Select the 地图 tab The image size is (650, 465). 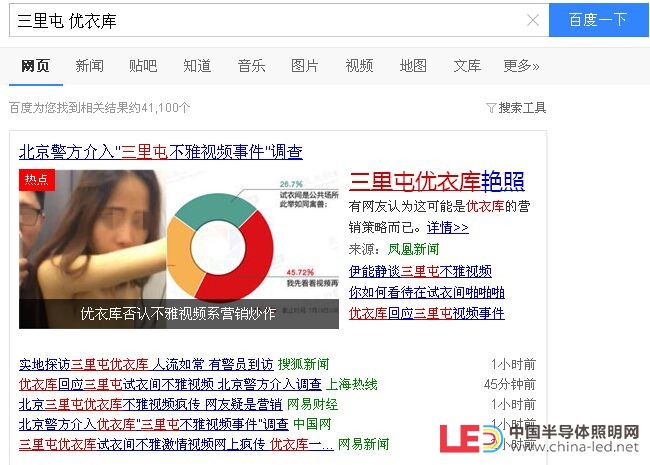413,66
